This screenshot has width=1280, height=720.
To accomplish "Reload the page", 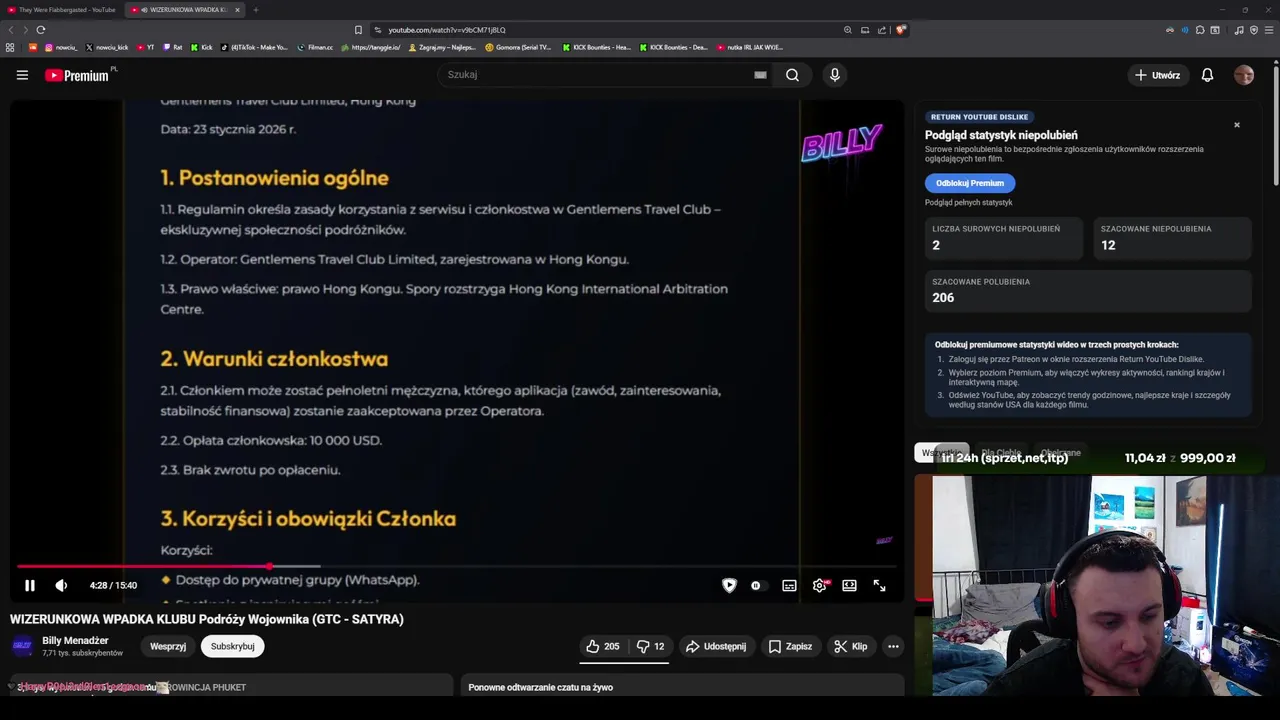I will tap(40, 30).
